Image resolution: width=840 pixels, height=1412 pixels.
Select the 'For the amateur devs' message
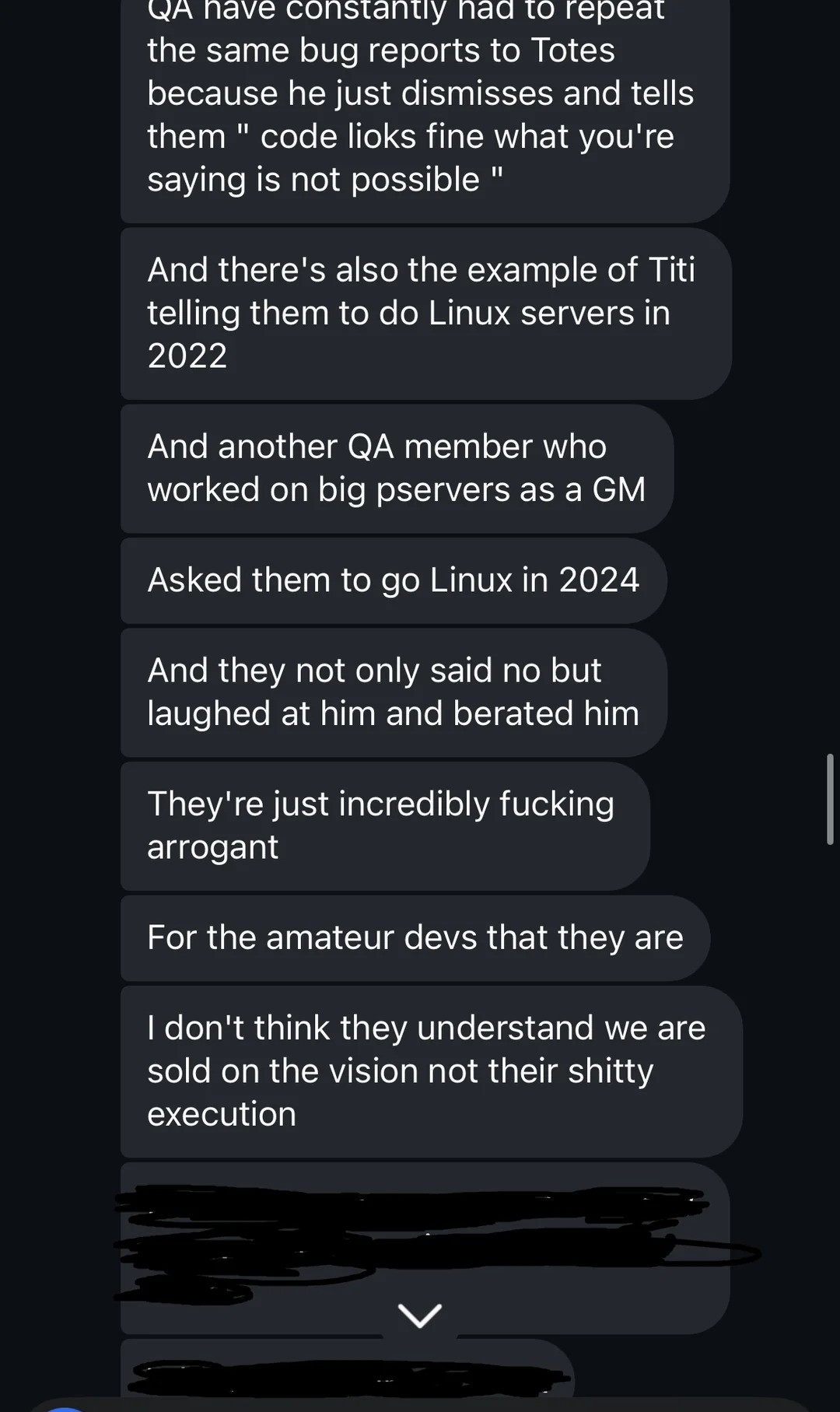(x=415, y=938)
